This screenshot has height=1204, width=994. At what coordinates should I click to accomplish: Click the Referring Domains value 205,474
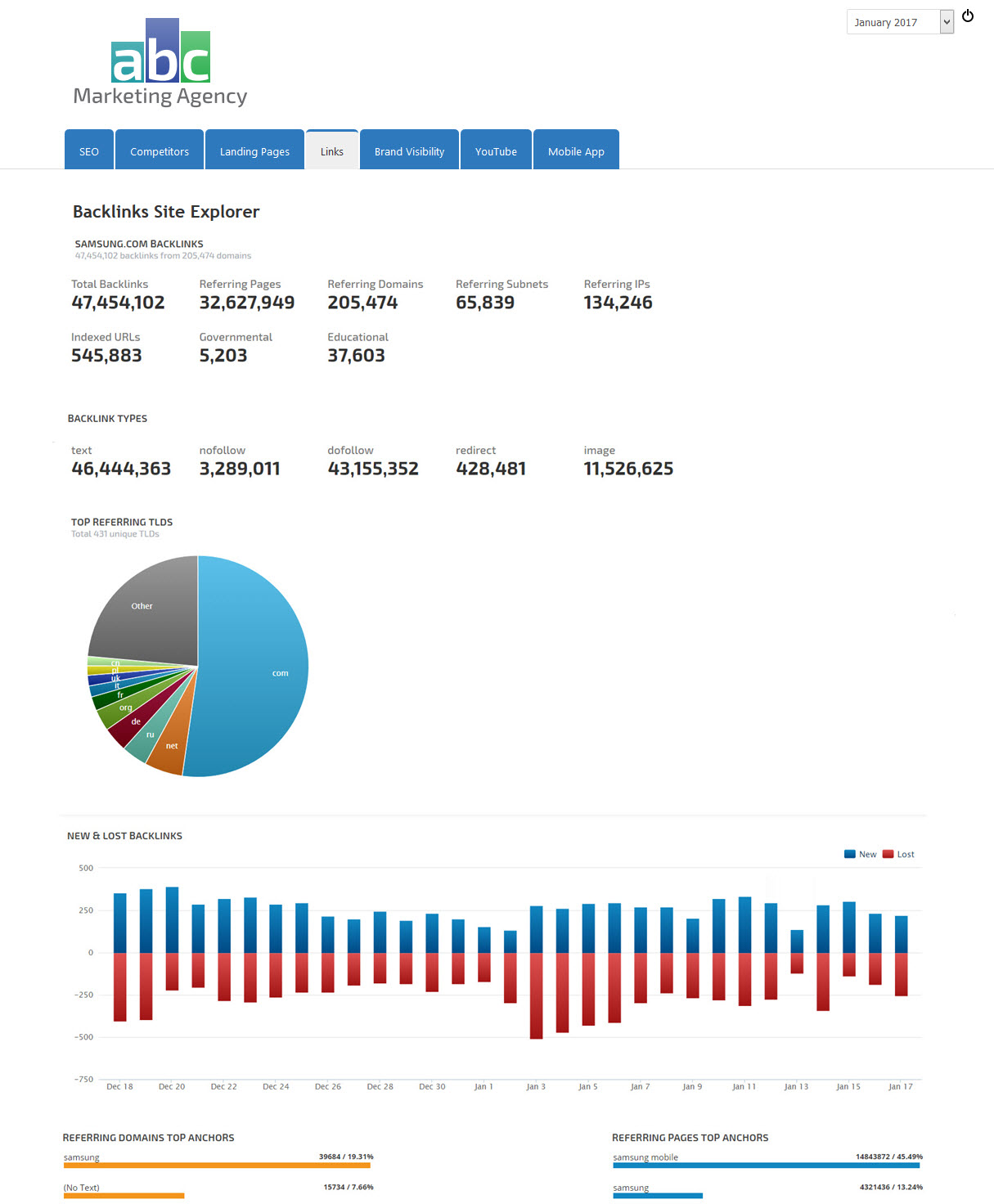tap(362, 303)
